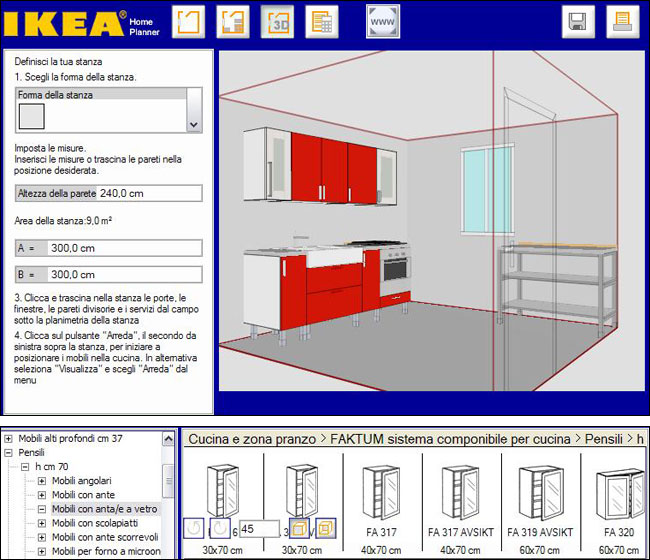
Task: Click the IKEA logo
Action: click(62, 23)
